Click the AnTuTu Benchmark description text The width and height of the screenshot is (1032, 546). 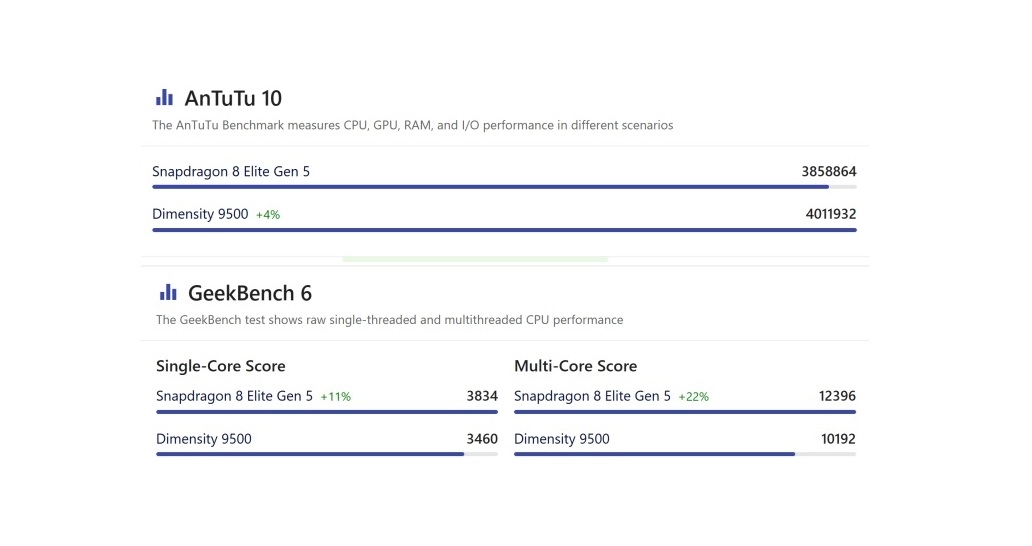coord(412,126)
